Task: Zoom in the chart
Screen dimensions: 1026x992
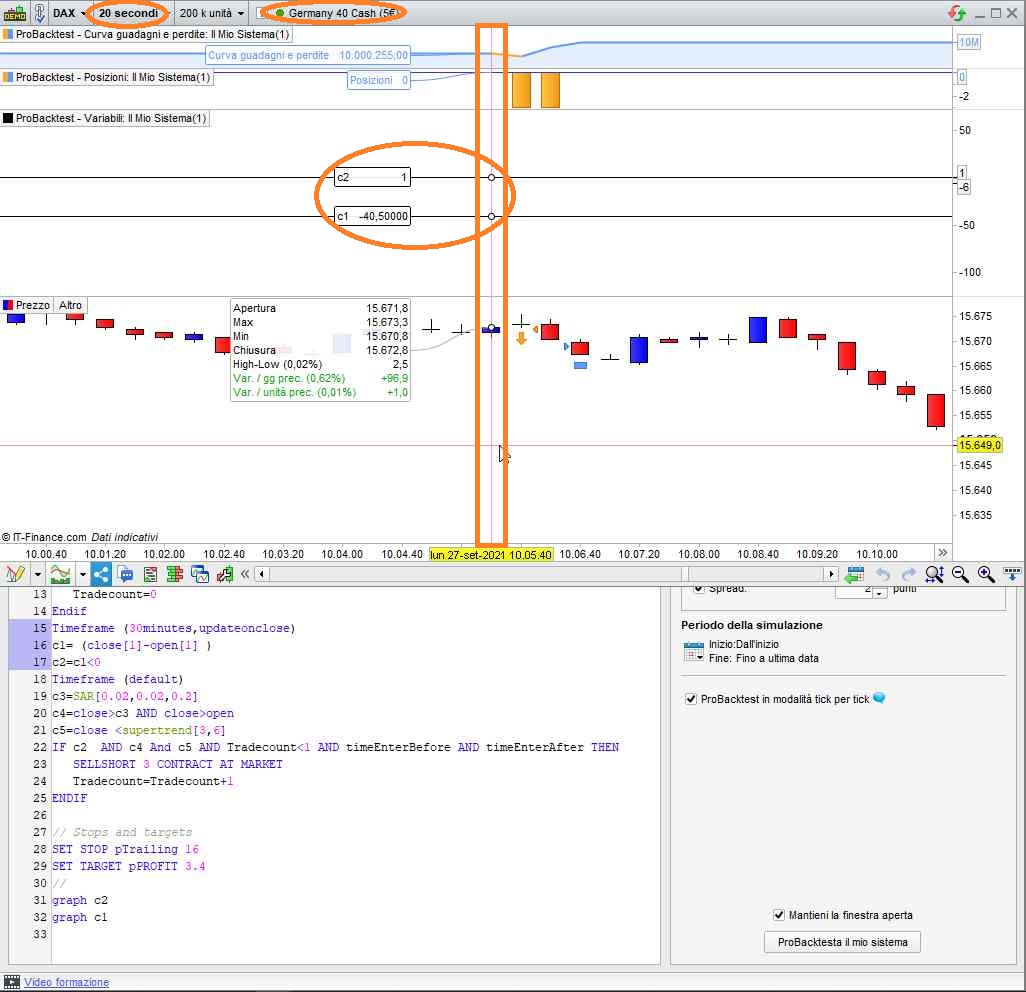Action: [986, 575]
